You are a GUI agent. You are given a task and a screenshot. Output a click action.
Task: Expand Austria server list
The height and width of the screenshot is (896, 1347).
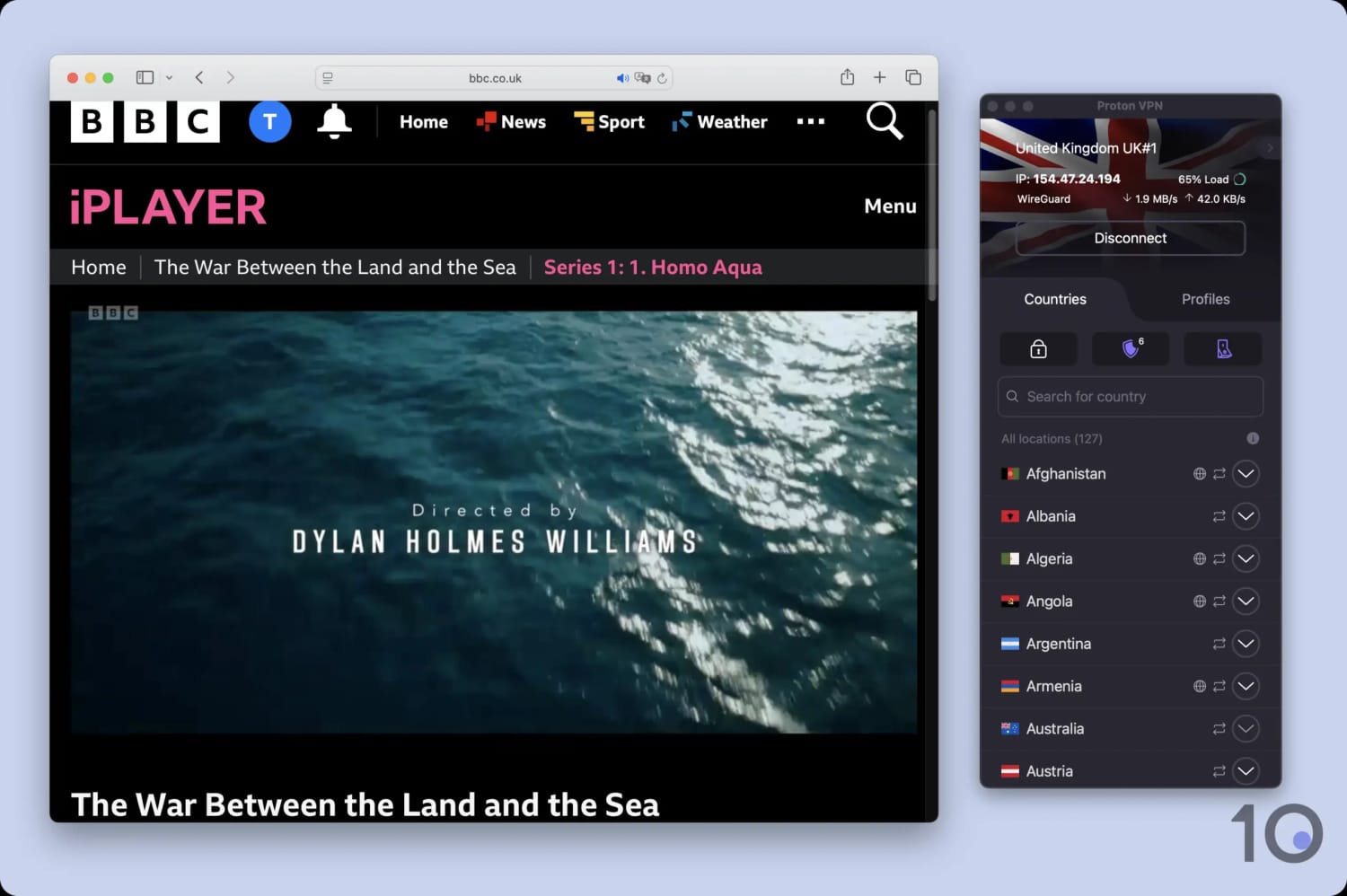pyautogui.click(x=1246, y=771)
